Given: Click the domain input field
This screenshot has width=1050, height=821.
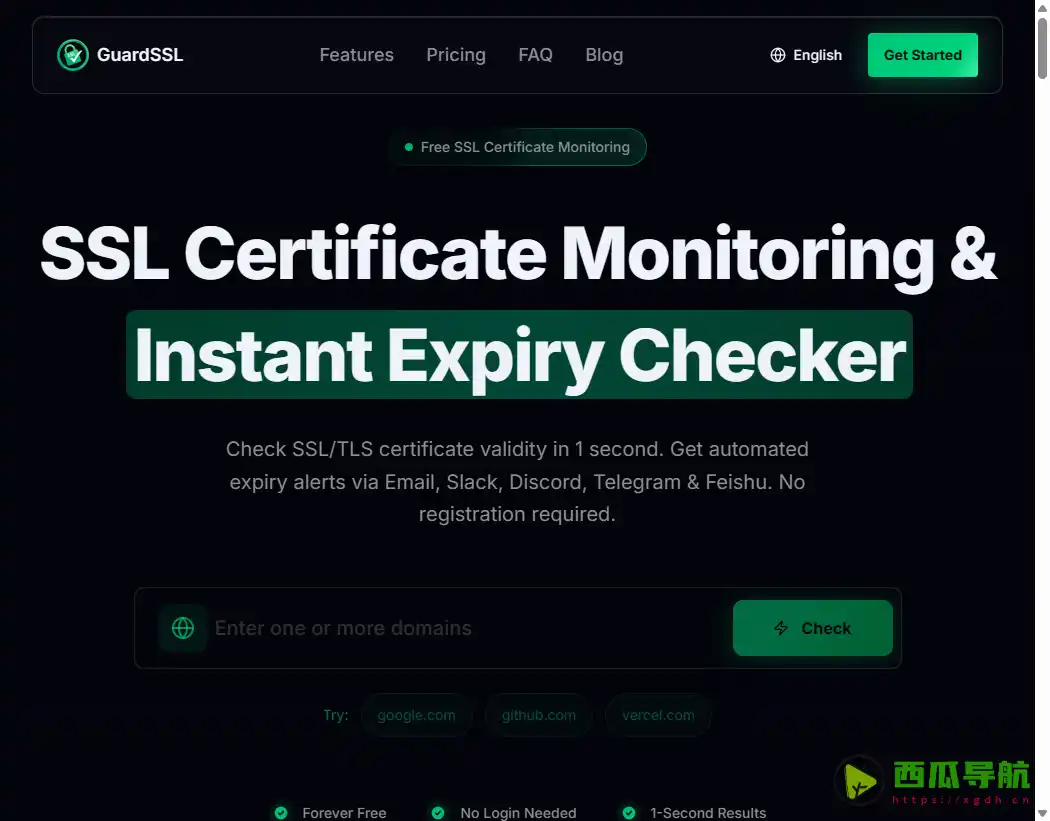Looking at the screenshot, I should 450,628.
